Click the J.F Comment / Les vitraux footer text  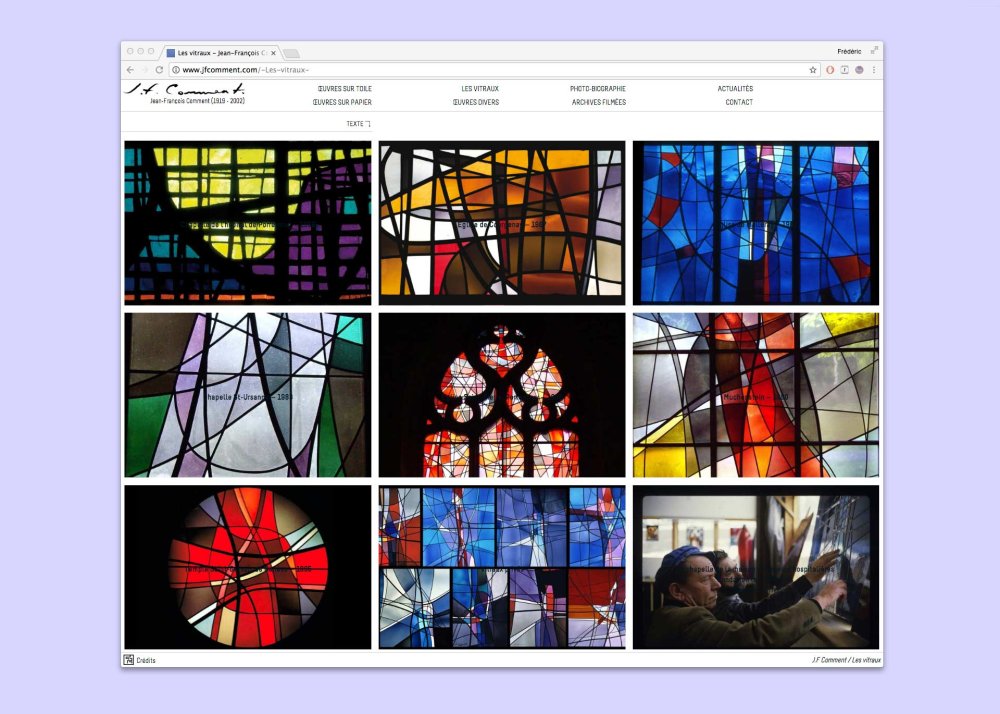(x=846, y=660)
